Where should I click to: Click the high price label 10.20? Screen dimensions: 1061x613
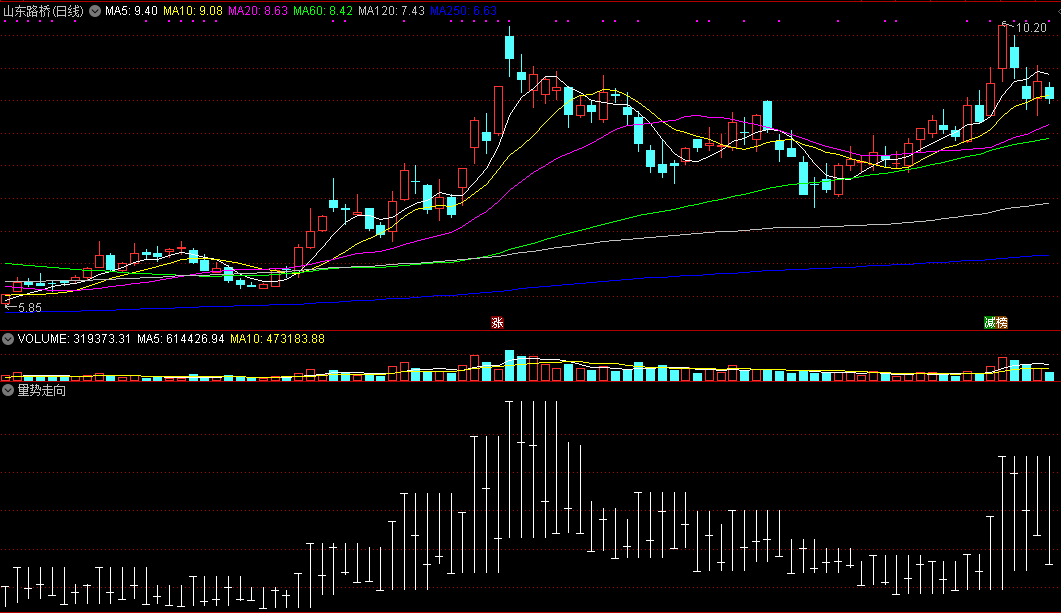coord(1031,28)
